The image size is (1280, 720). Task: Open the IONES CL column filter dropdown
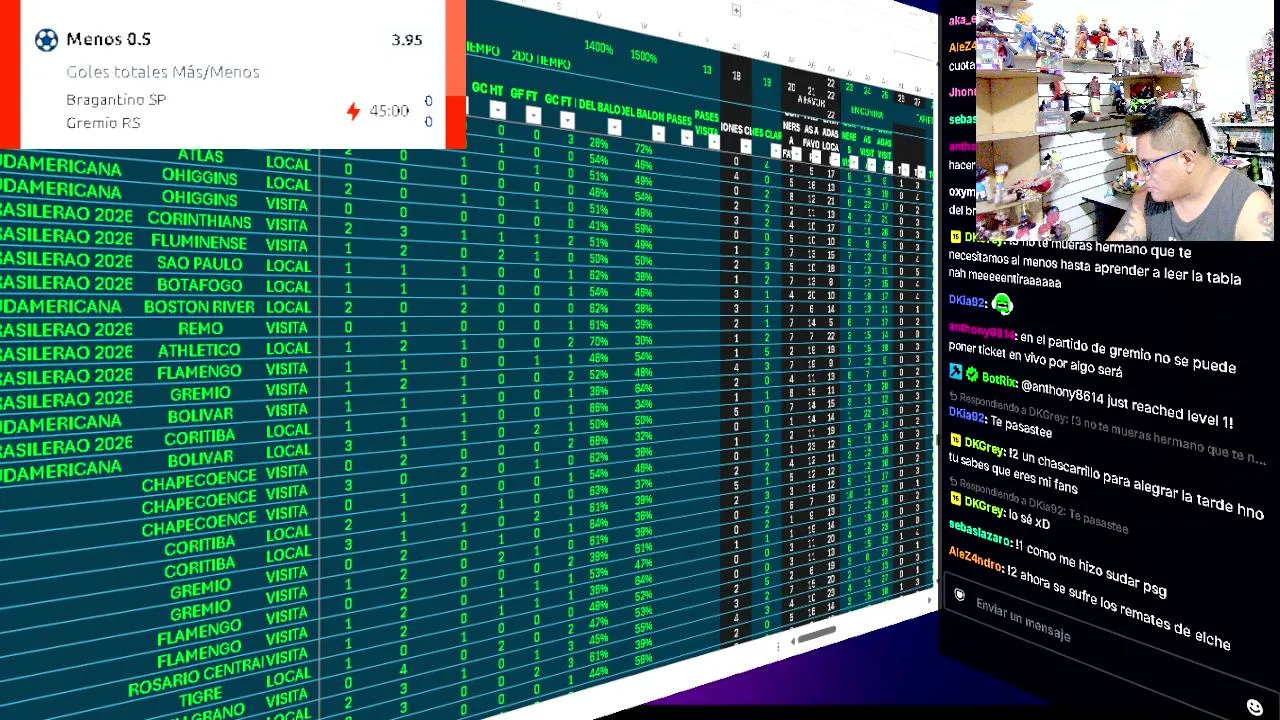(745, 146)
